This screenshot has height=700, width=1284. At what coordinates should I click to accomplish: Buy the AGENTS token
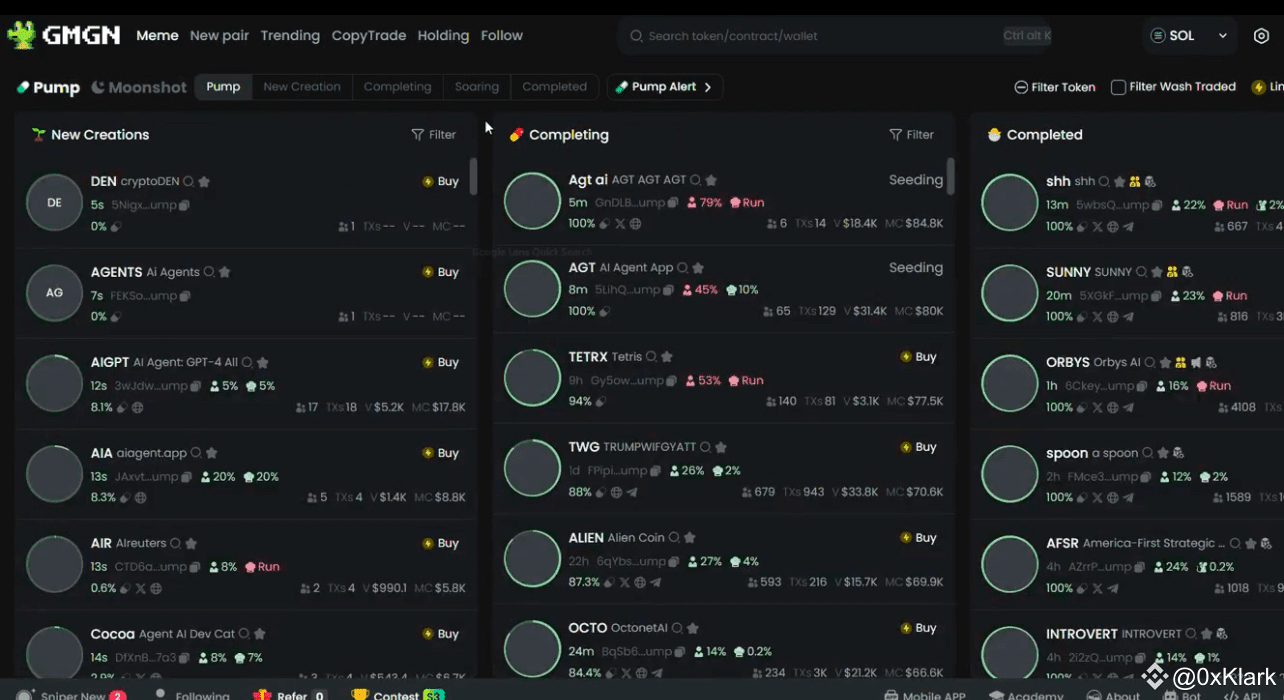point(440,272)
